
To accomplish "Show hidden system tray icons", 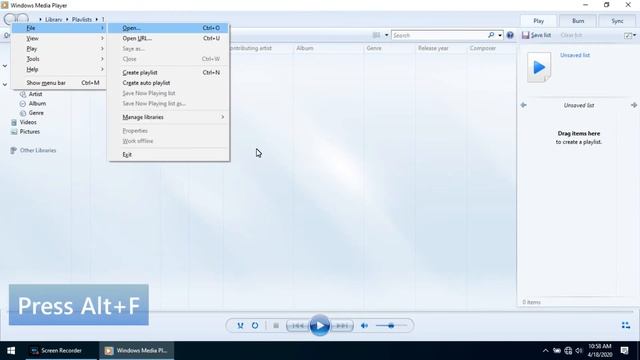I will (545, 351).
